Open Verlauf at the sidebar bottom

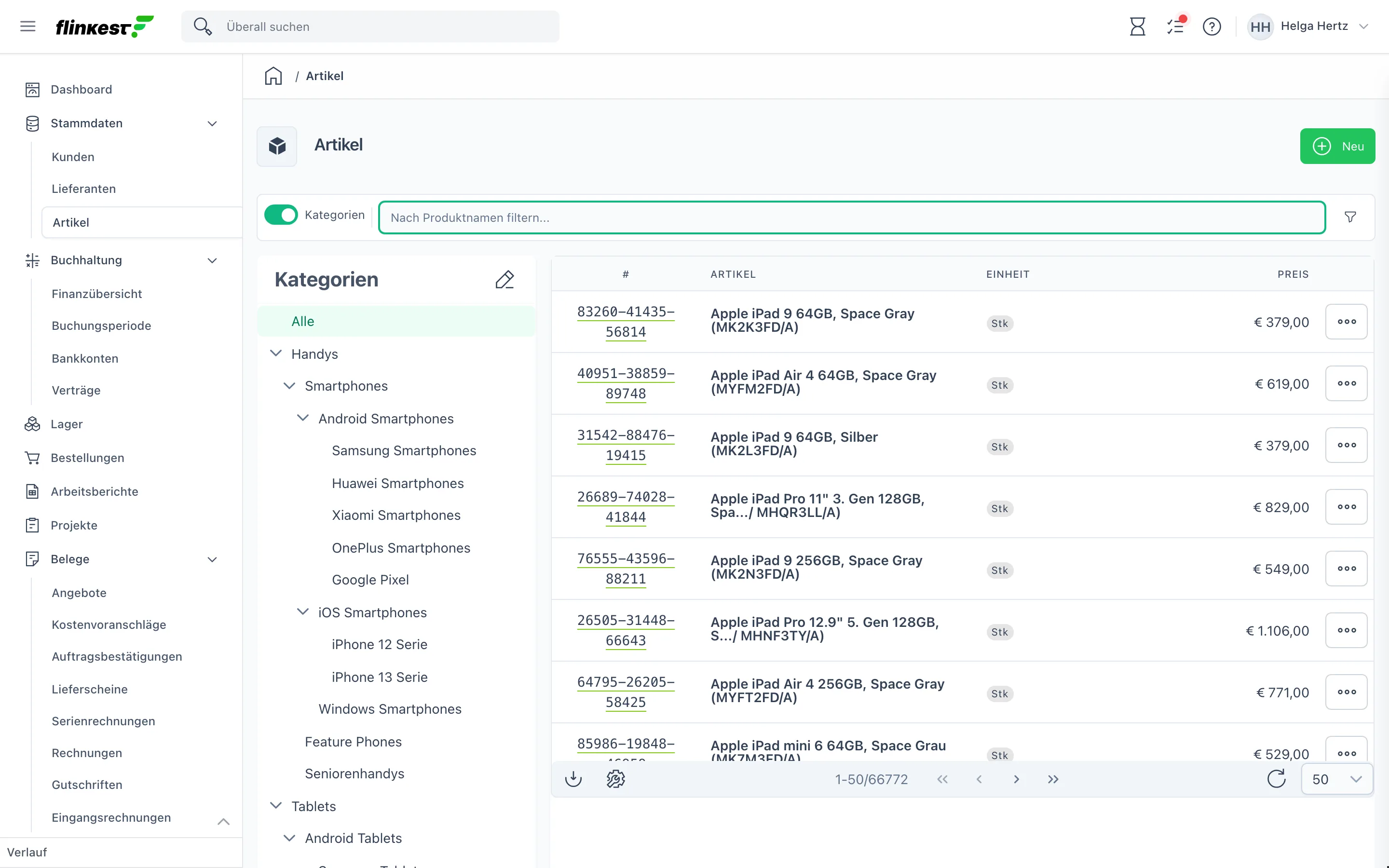pos(27,853)
